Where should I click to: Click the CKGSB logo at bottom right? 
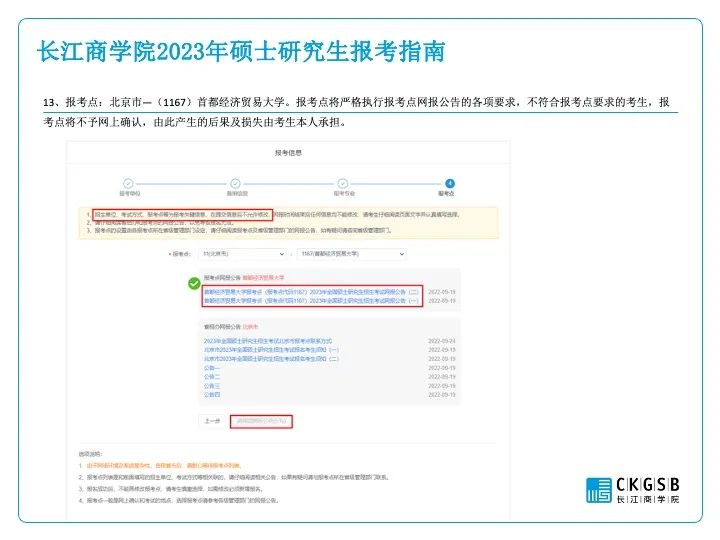pyautogui.click(x=632, y=490)
